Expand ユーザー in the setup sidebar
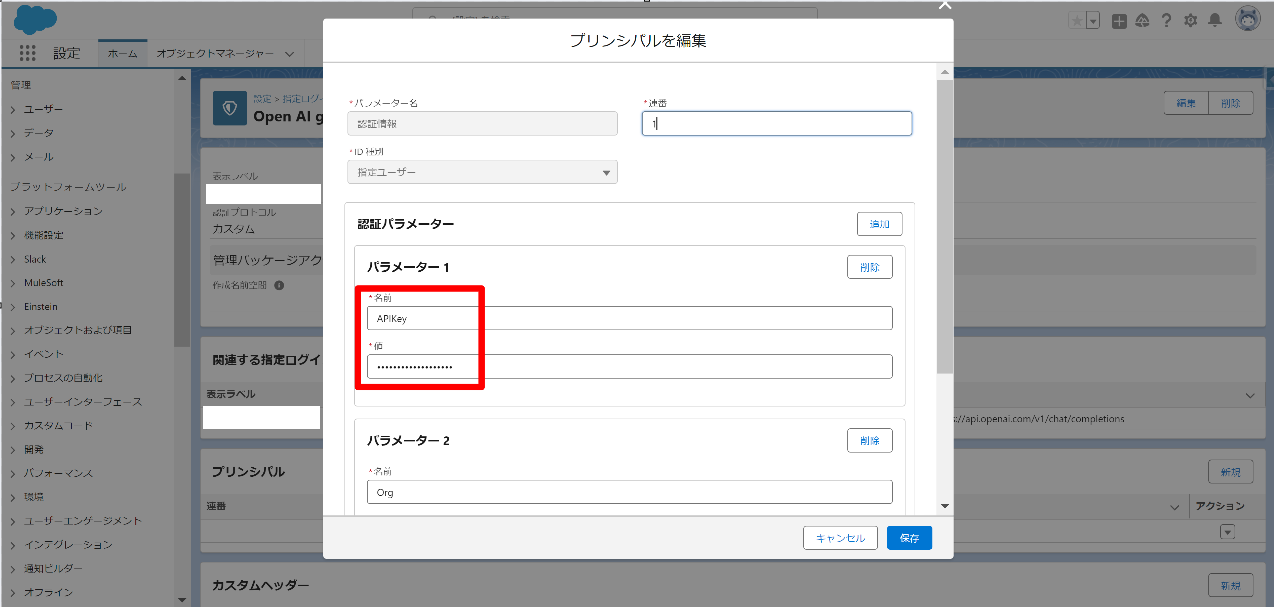 click(x=13, y=109)
